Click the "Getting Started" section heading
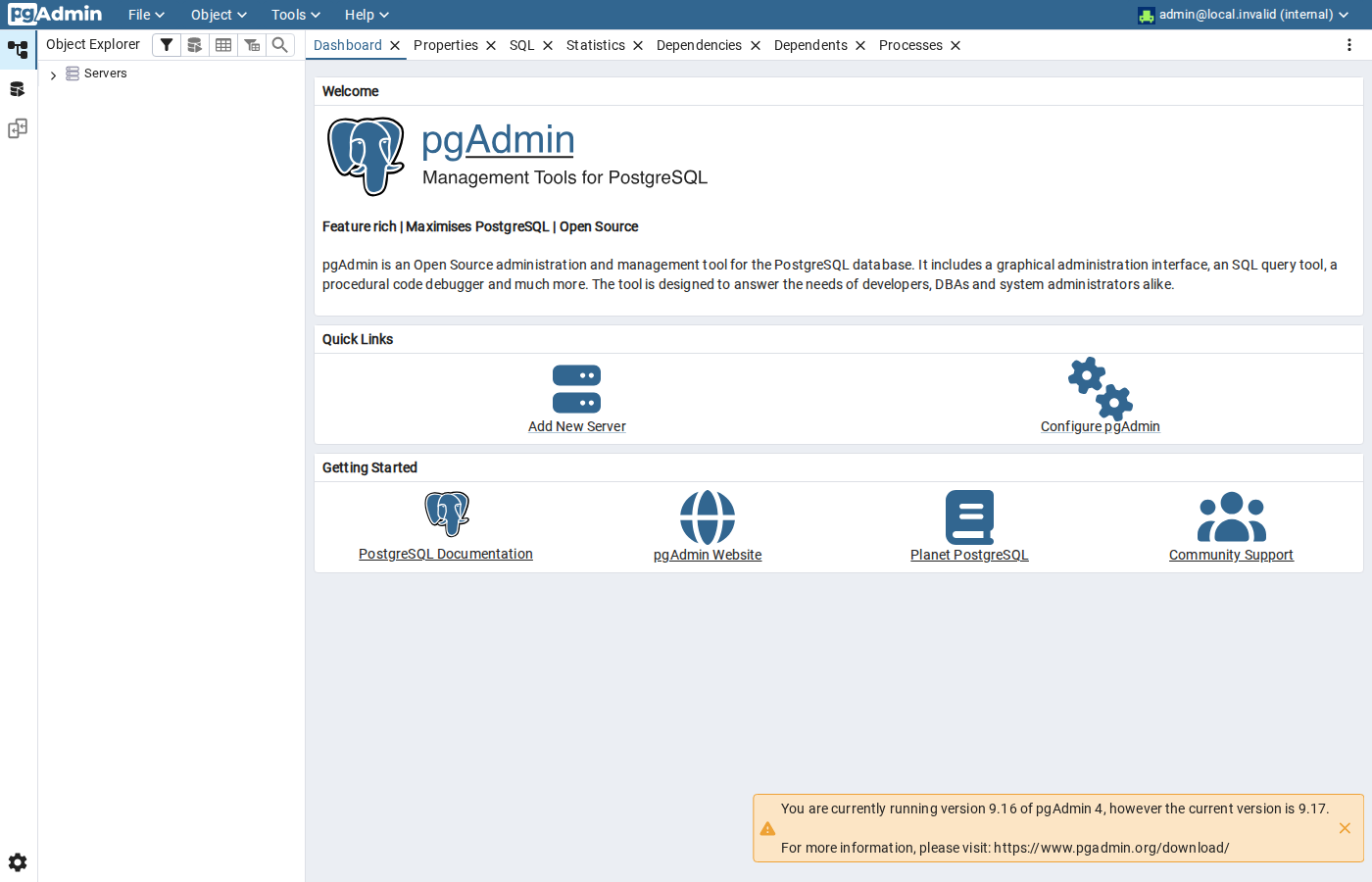This screenshot has height=882, width=1372. coord(369,467)
